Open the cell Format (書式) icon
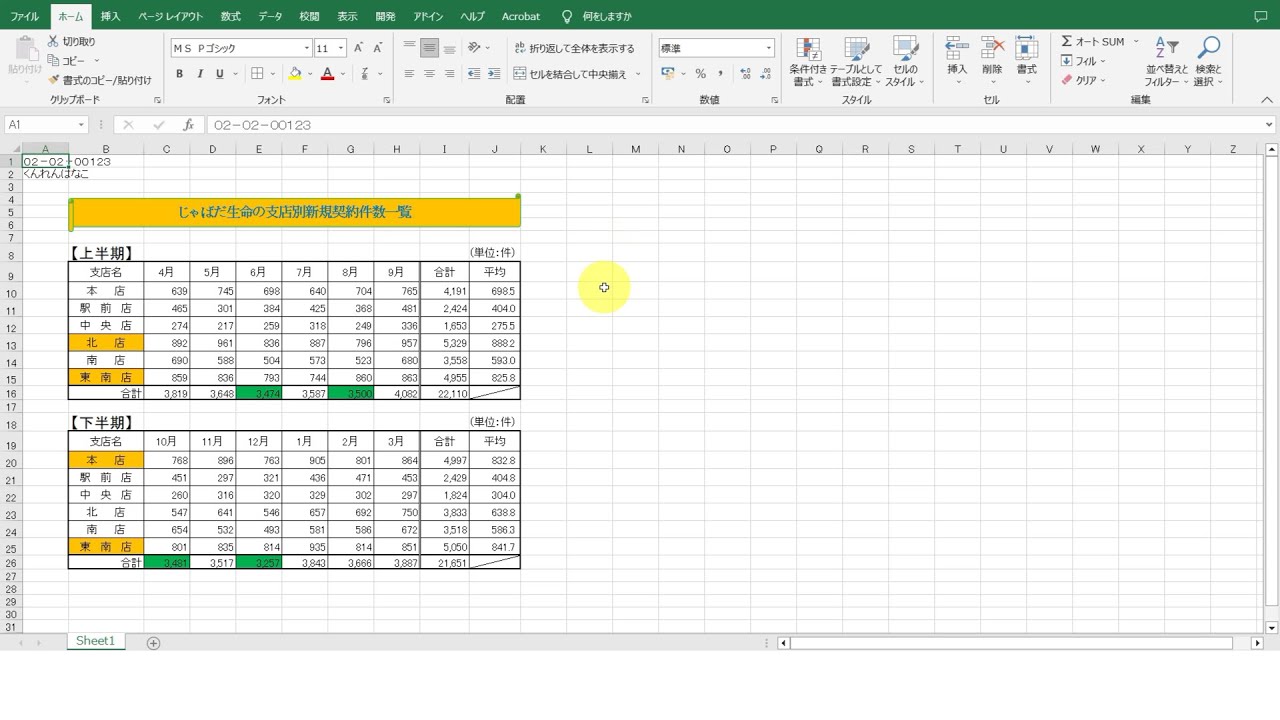 [x=1026, y=49]
